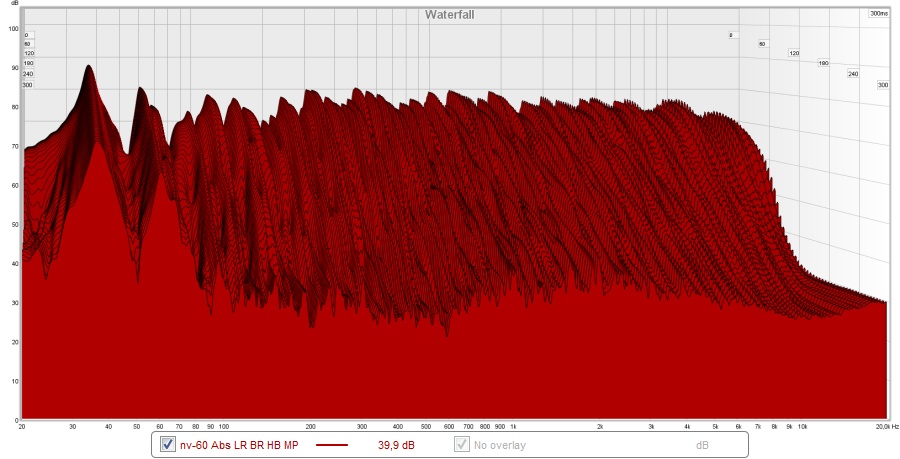The width and height of the screenshot is (900, 459).
Task: Click the dB unit label above the vertical axis
Action: [x=14, y=5]
